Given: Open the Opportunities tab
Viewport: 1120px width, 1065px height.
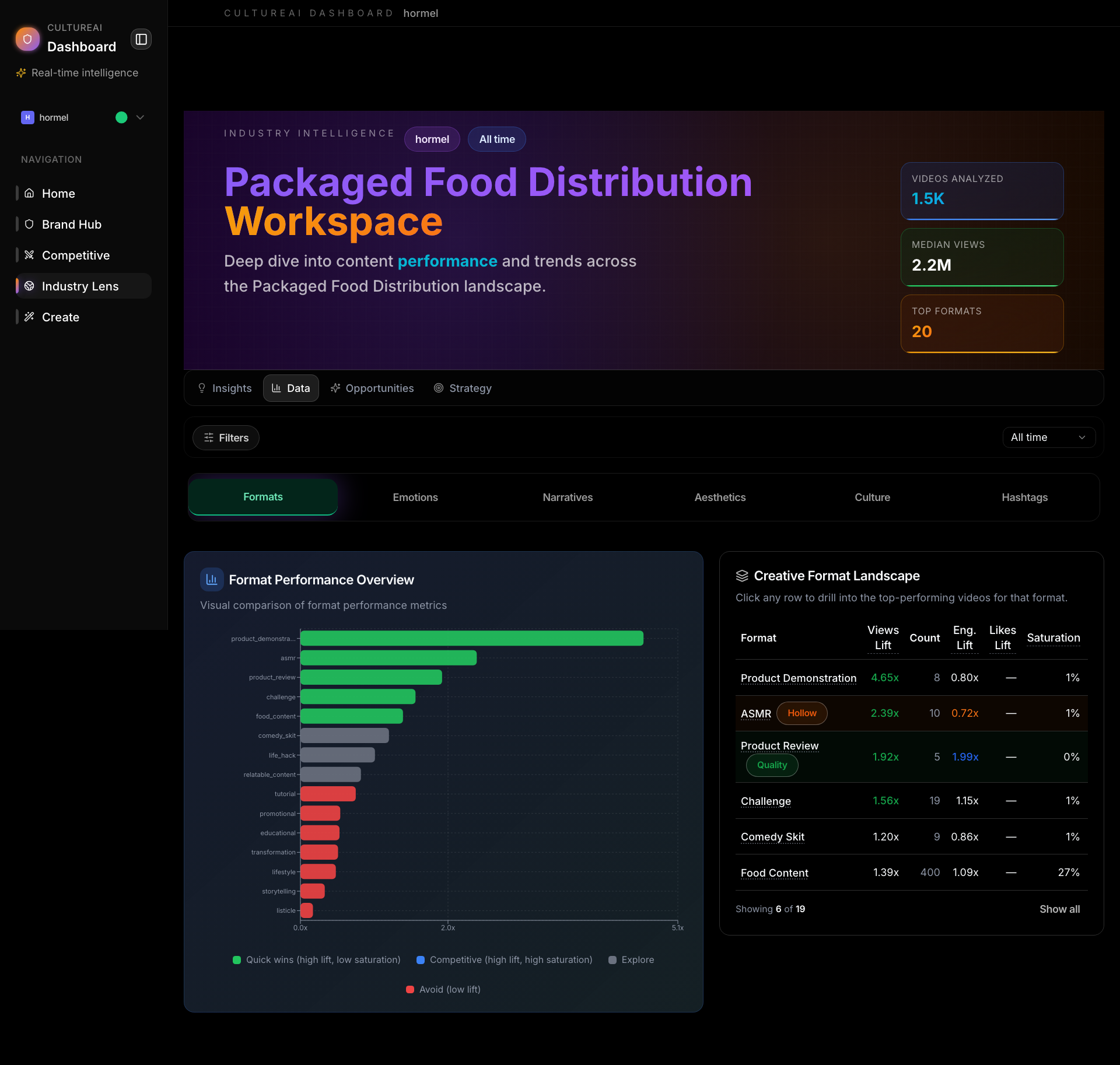Looking at the screenshot, I should tap(372, 388).
